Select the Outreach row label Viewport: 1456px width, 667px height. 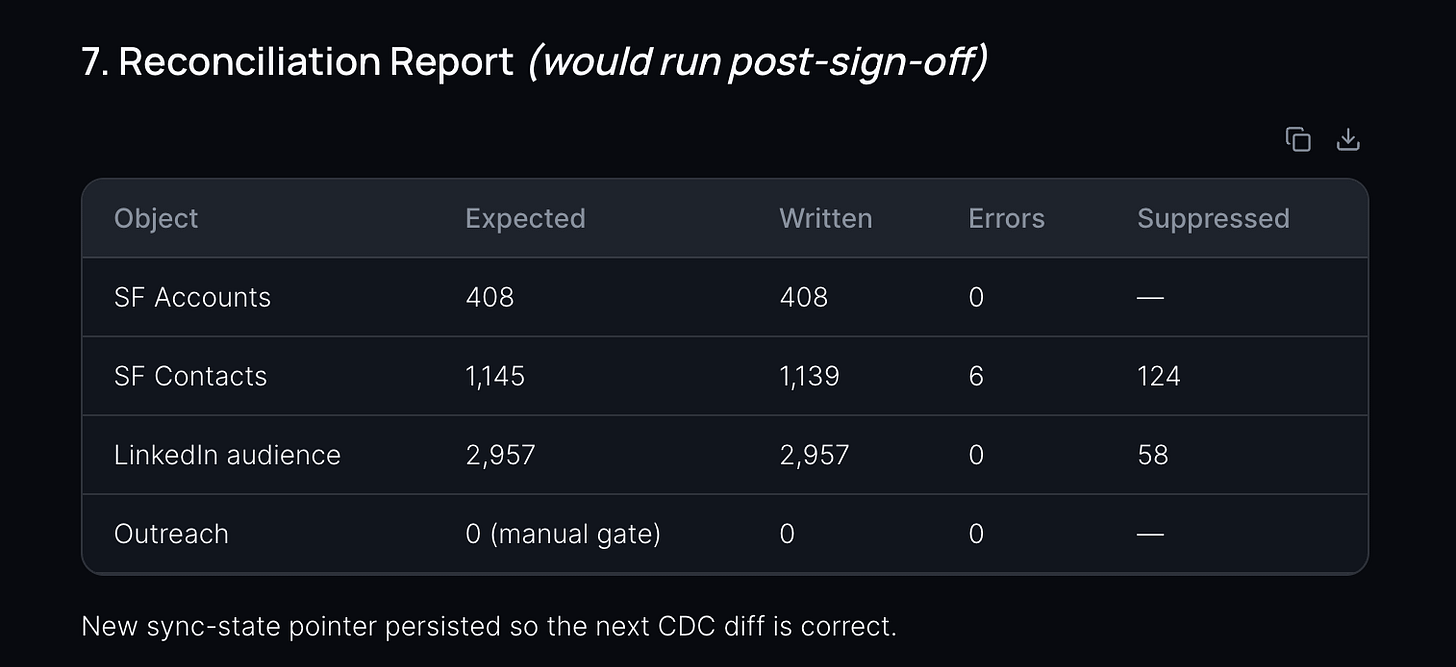[171, 534]
